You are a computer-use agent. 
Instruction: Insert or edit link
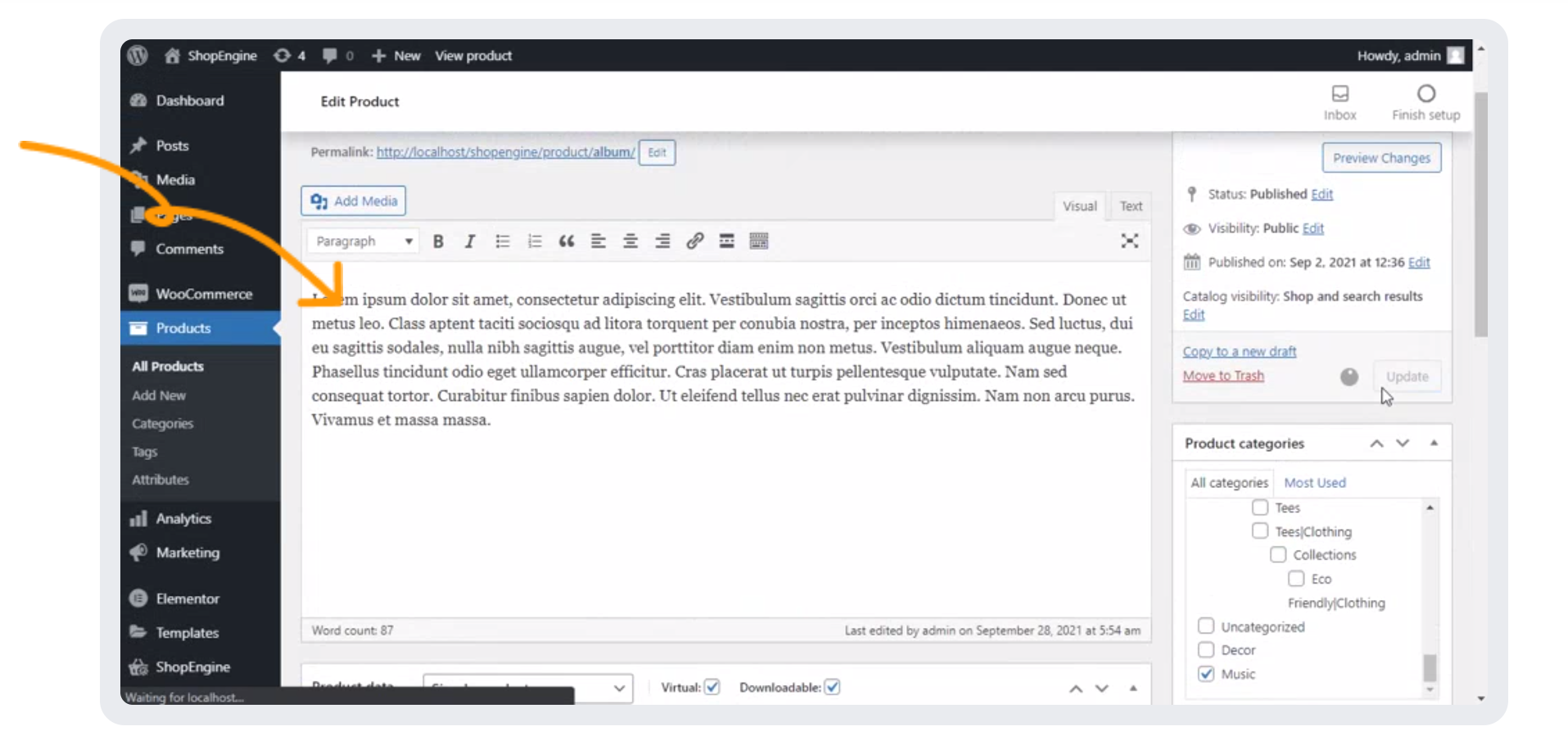click(694, 241)
